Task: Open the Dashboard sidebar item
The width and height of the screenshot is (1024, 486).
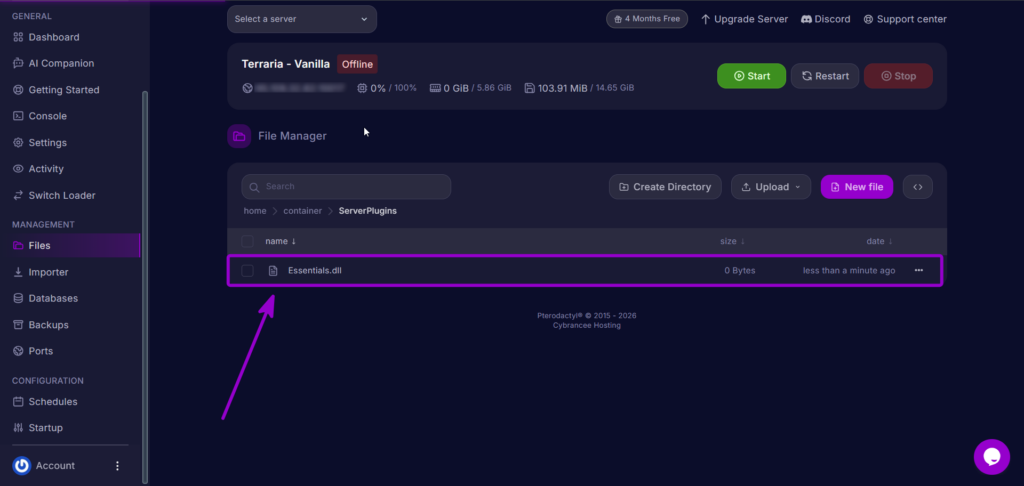Action: [x=46, y=37]
